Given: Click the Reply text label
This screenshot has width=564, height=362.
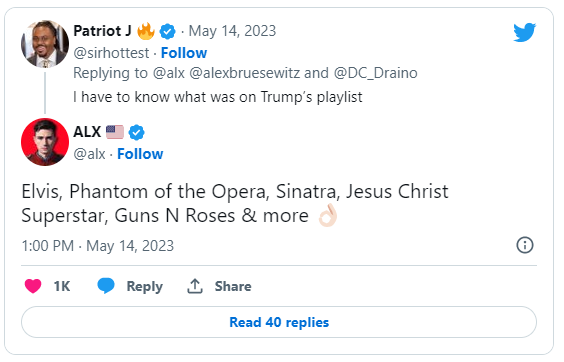Looking at the screenshot, I should point(145,286).
